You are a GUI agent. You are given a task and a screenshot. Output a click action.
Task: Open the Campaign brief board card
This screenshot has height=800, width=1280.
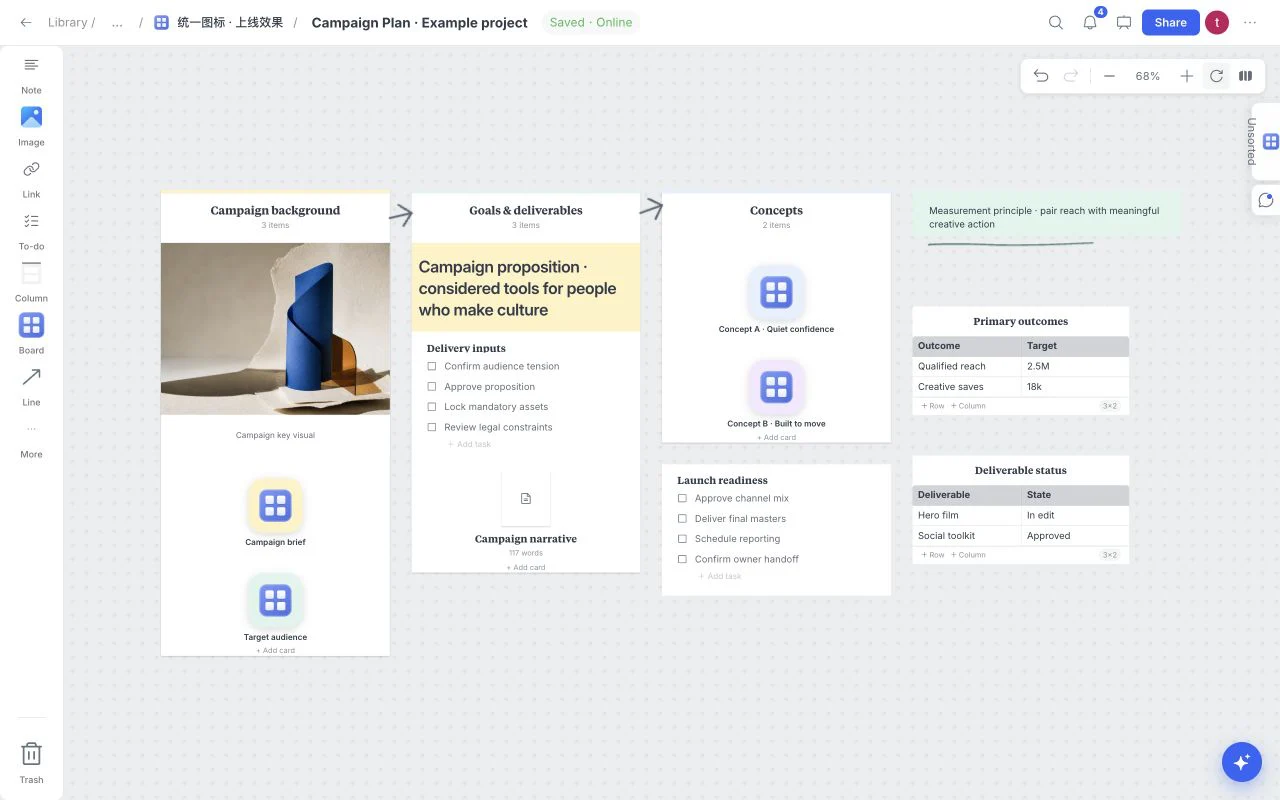pos(275,506)
